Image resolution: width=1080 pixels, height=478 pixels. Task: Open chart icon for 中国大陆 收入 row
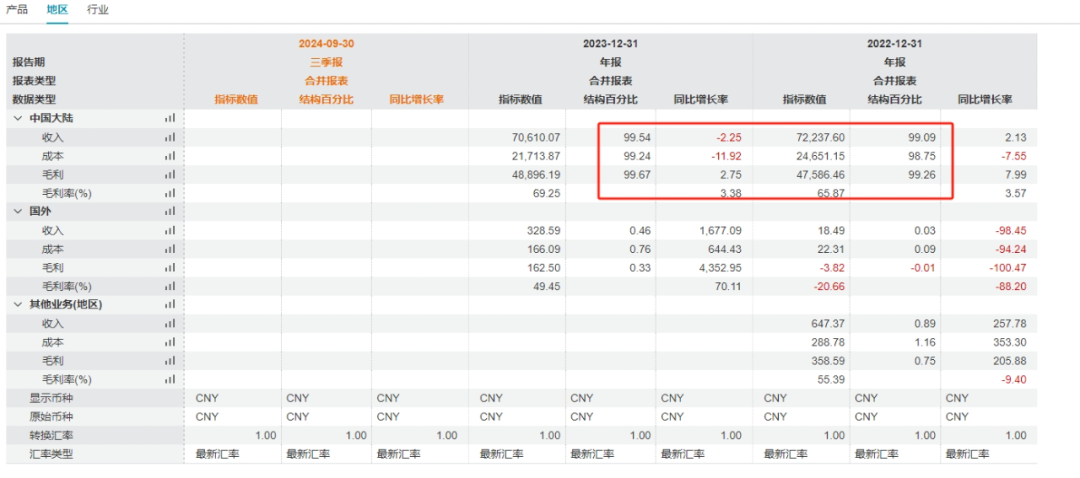coord(169,137)
